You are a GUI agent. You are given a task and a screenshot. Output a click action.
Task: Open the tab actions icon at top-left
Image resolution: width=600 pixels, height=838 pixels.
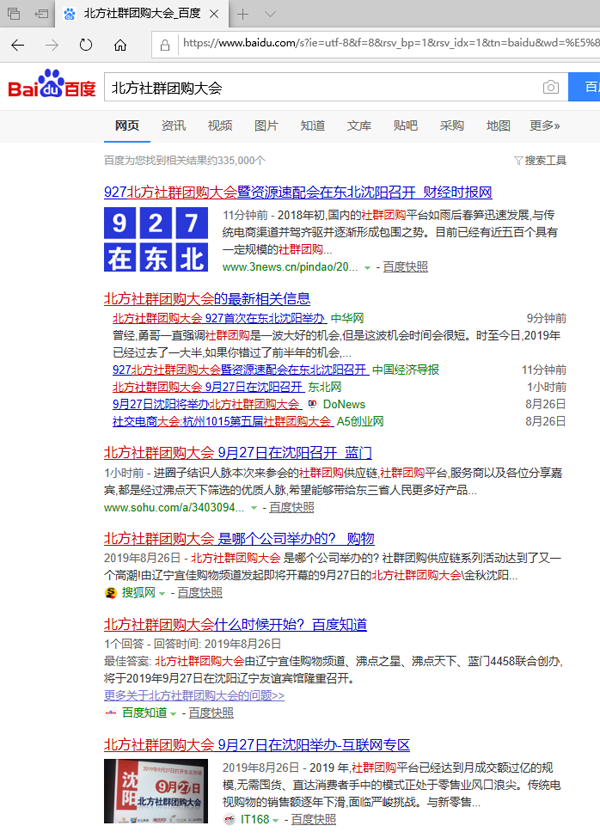(14, 14)
